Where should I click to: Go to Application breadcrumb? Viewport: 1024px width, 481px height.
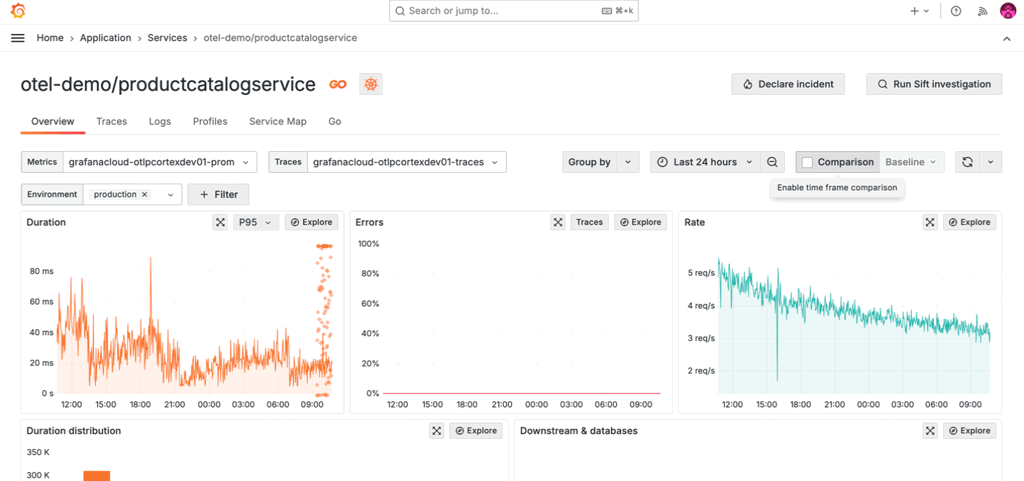pyautogui.click(x=106, y=38)
